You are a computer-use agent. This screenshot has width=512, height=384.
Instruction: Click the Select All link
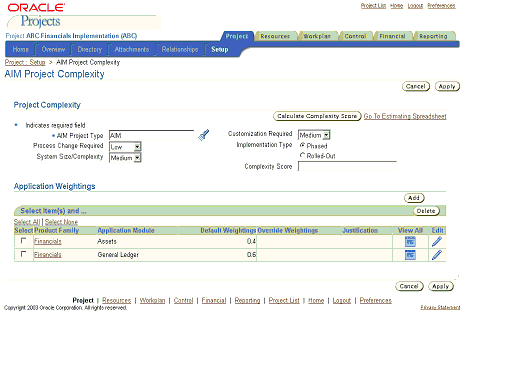point(27,222)
